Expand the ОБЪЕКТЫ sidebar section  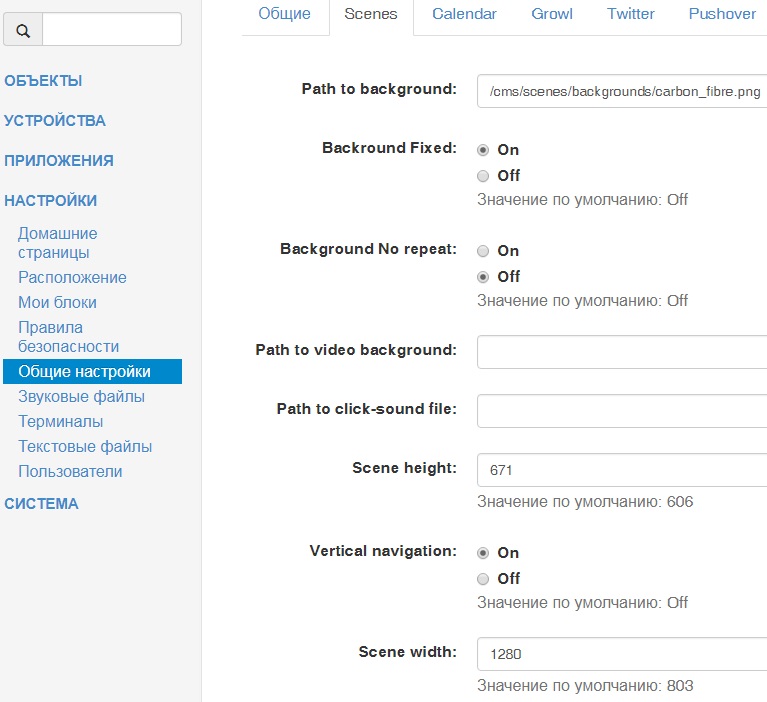point(43,81)
